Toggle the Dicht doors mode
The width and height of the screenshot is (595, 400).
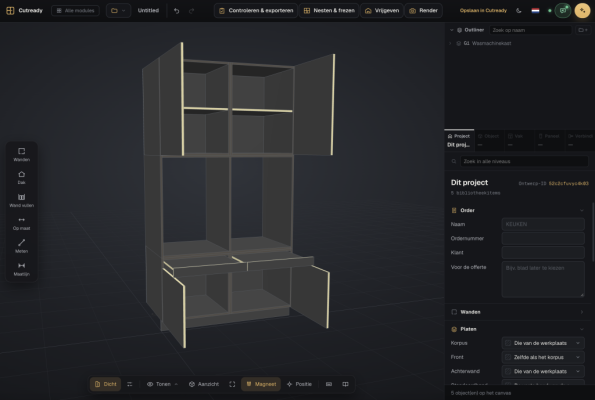pos(105,384)
